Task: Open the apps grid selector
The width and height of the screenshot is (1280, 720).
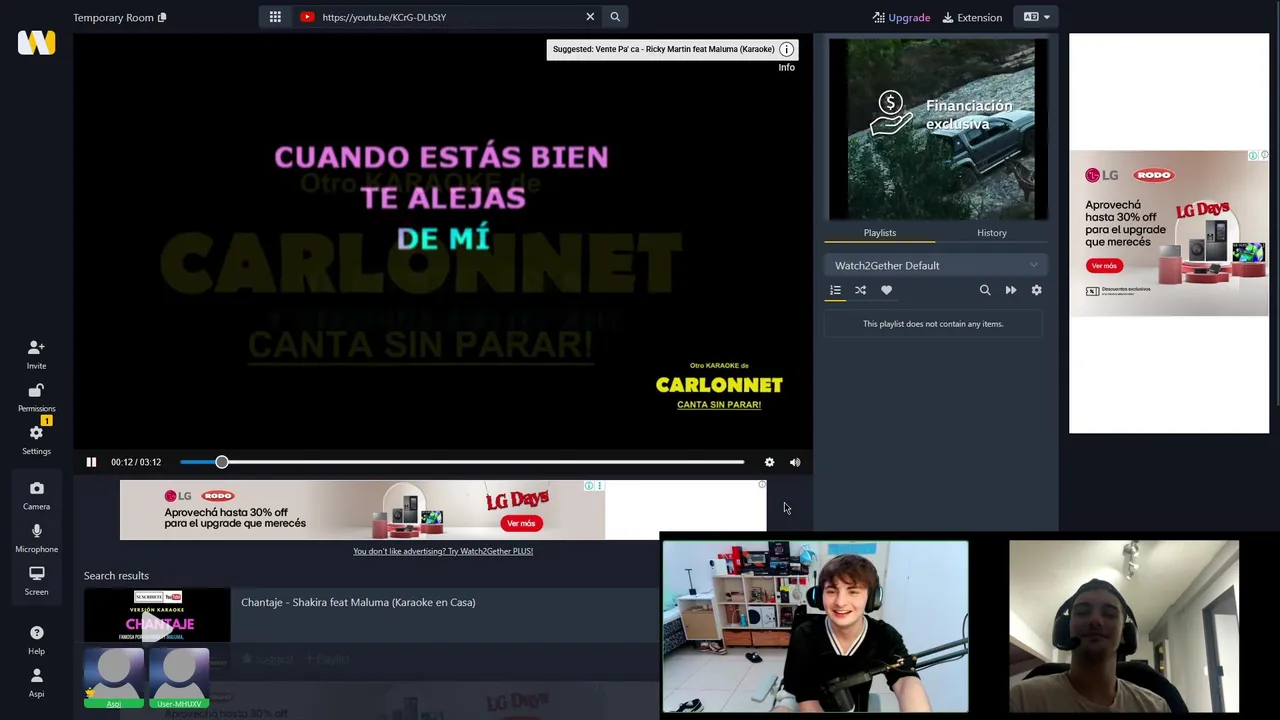Action: tap(275, 17)
